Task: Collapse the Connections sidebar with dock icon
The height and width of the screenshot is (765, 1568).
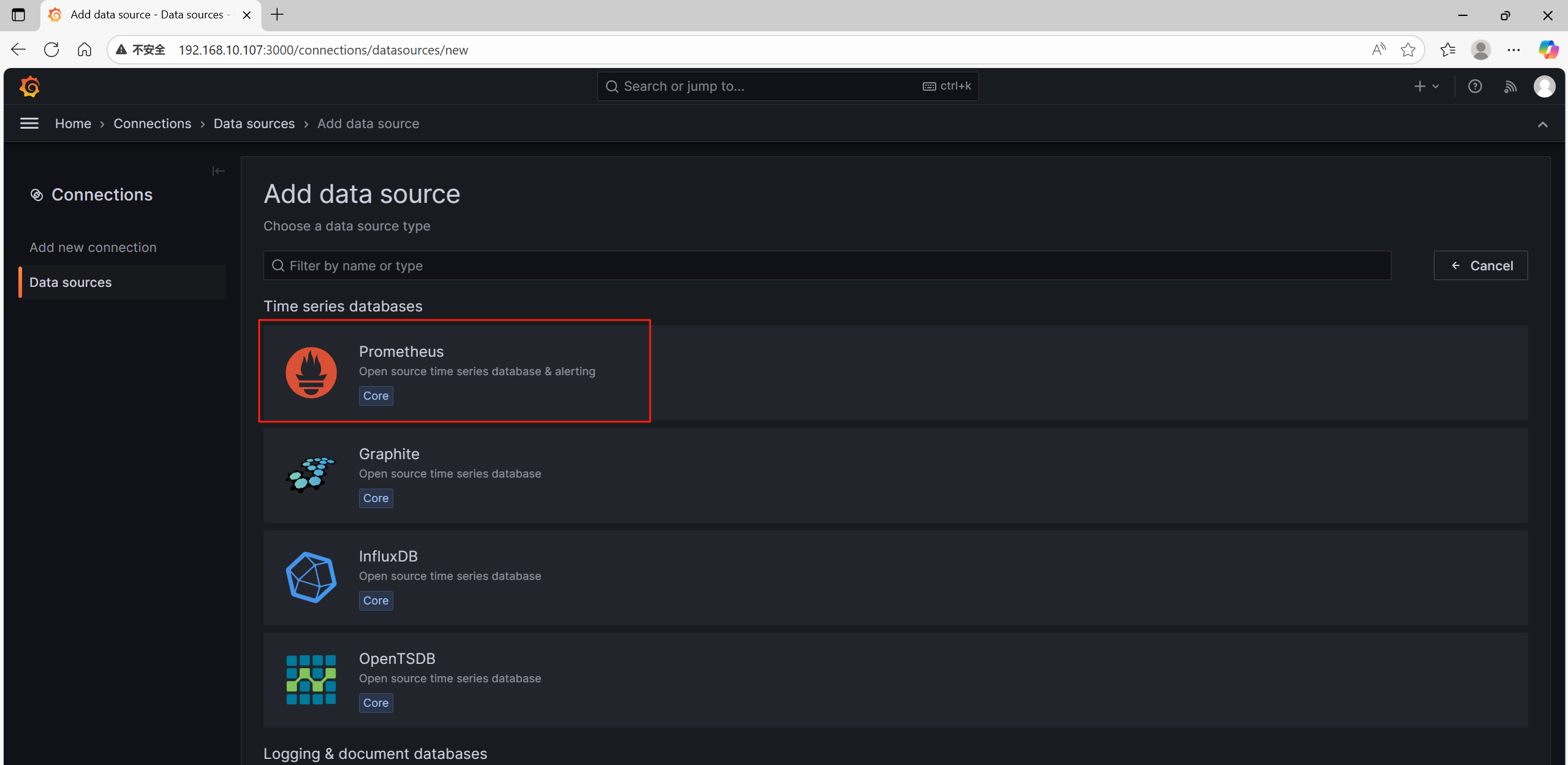Action: [218, 171]
